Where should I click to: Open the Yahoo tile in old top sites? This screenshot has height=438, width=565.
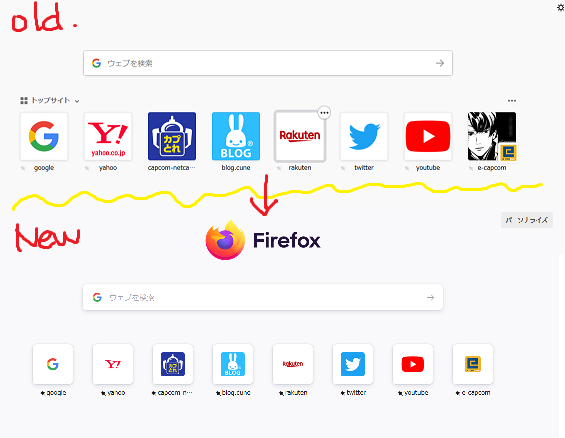[108, 136]
